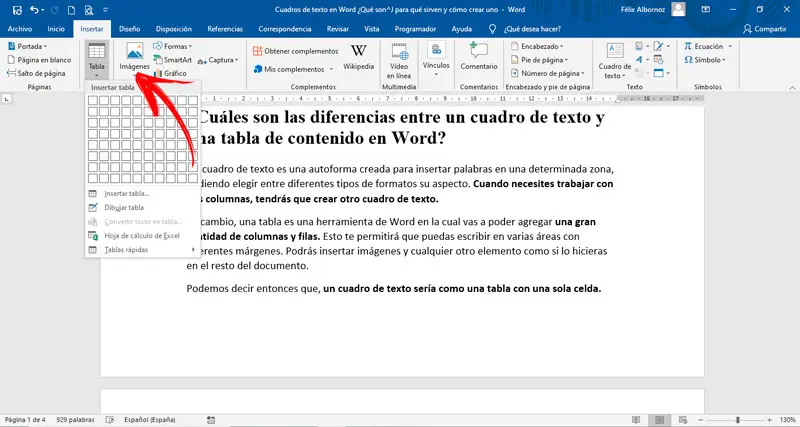Open the Encabezado dropdown

542,46
